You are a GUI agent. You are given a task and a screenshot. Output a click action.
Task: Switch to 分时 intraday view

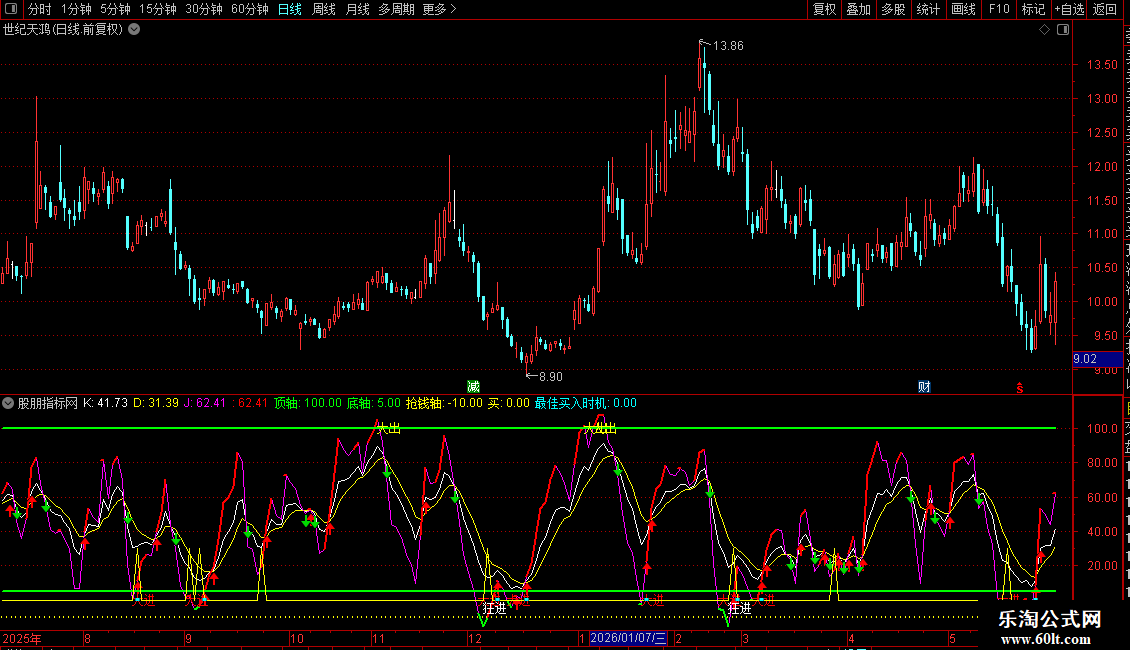point(40,9)
